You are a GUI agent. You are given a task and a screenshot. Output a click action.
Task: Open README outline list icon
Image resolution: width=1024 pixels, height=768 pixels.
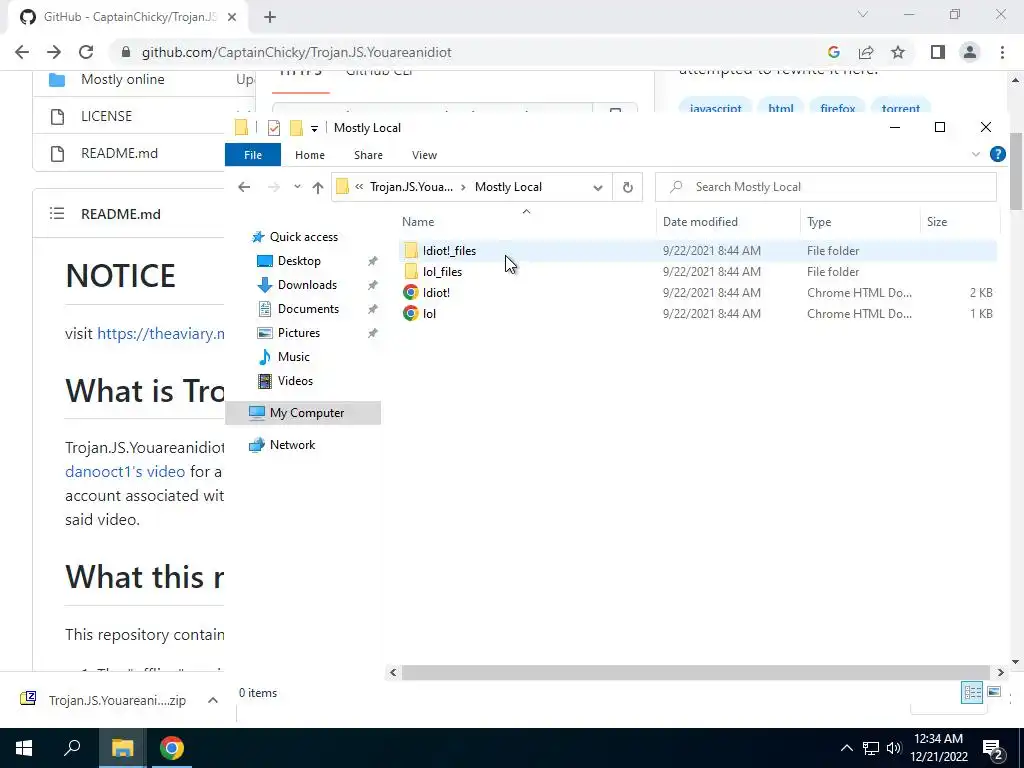[57, 214]
